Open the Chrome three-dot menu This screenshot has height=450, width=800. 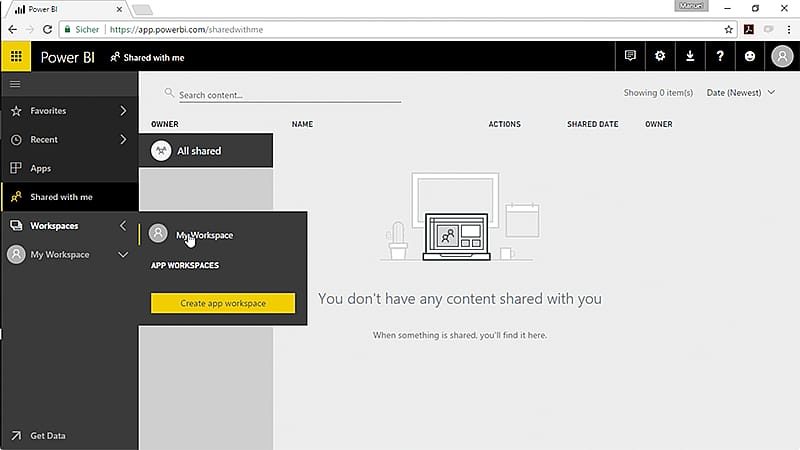click(789, 30)
